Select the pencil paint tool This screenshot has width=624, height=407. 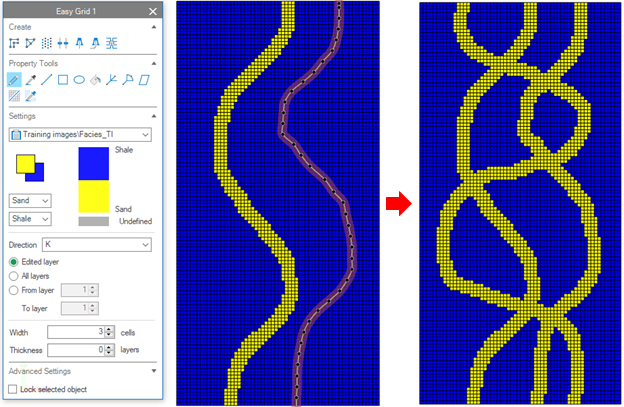click(x=14, y=79)
